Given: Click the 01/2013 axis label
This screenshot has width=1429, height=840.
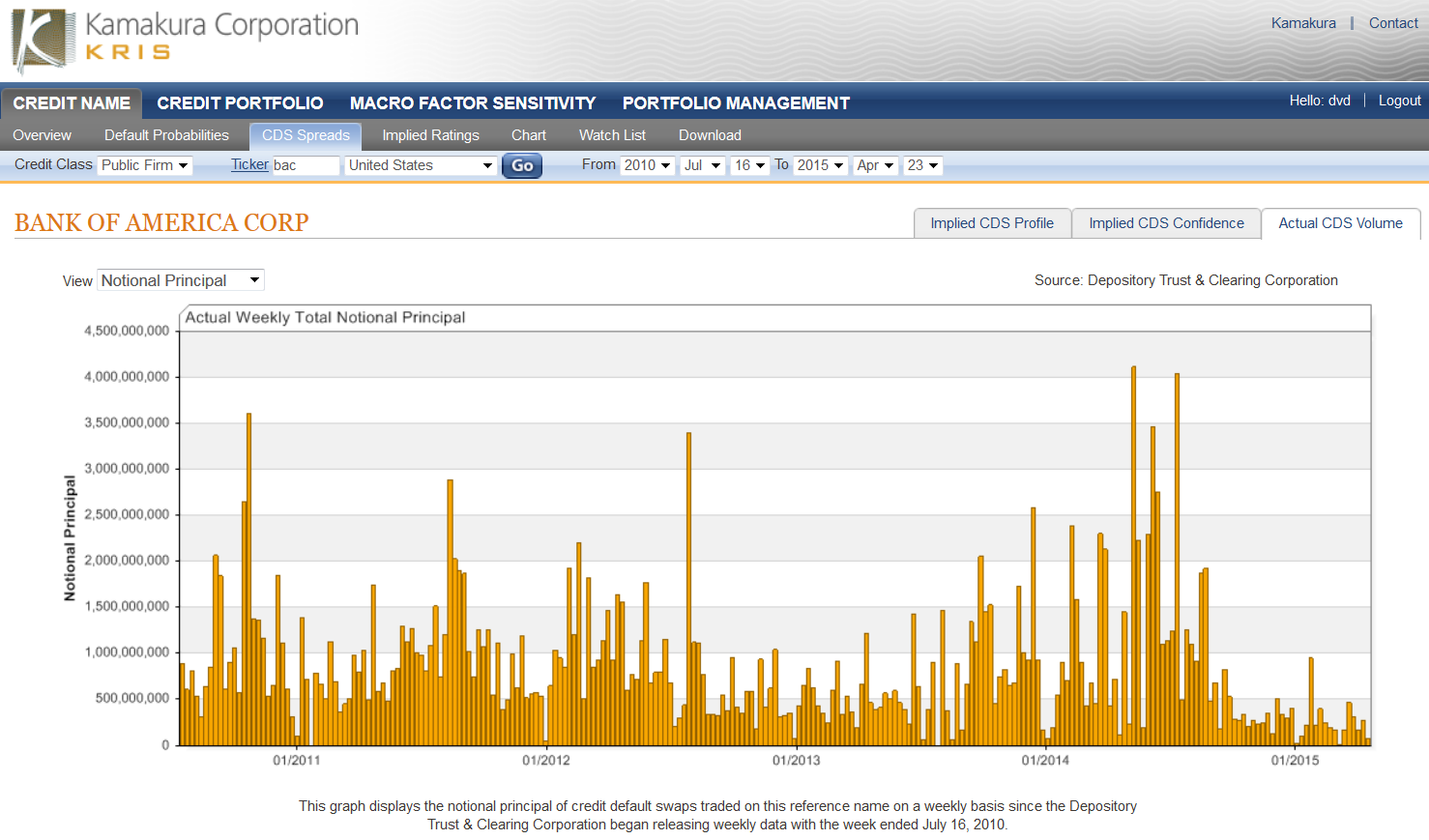Looking at the screenshot, I should pos(796,761).
